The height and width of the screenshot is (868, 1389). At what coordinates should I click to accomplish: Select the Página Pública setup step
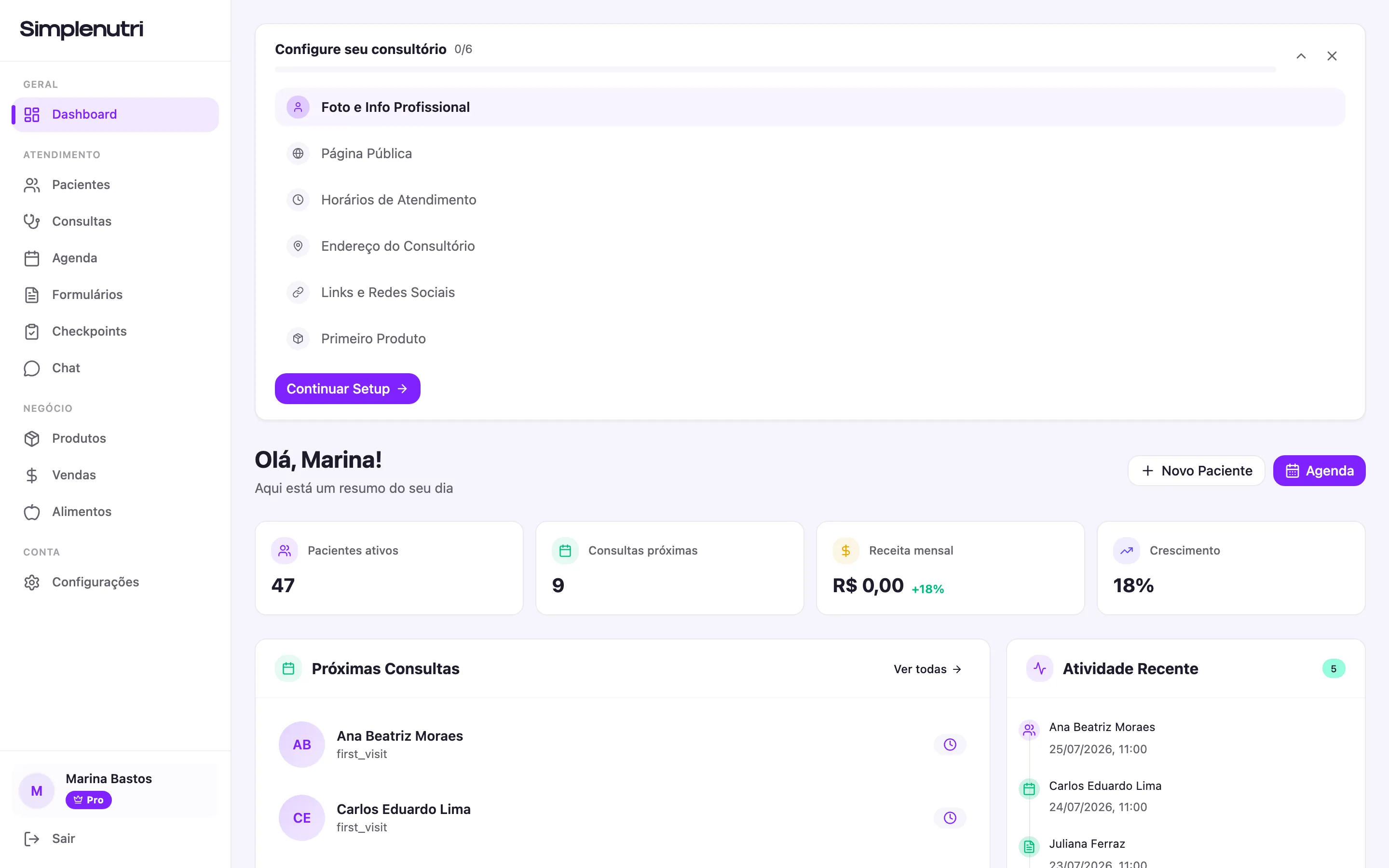click(809, 153)
